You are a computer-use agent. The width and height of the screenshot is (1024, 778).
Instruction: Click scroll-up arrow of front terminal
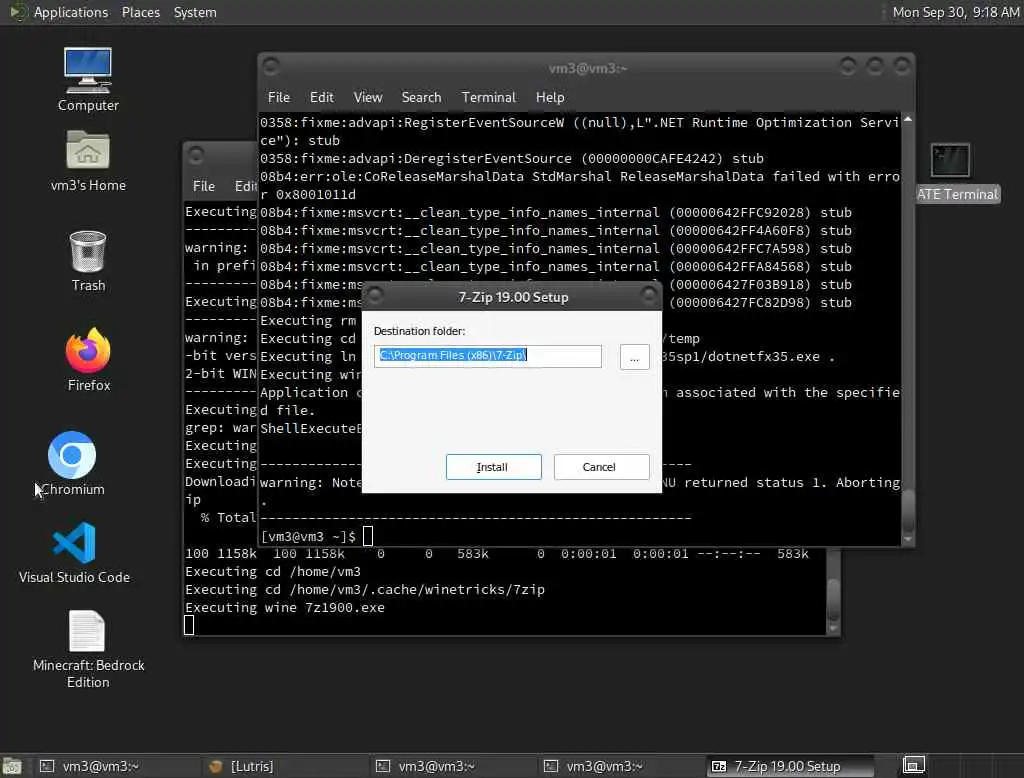tap(908, 120)
